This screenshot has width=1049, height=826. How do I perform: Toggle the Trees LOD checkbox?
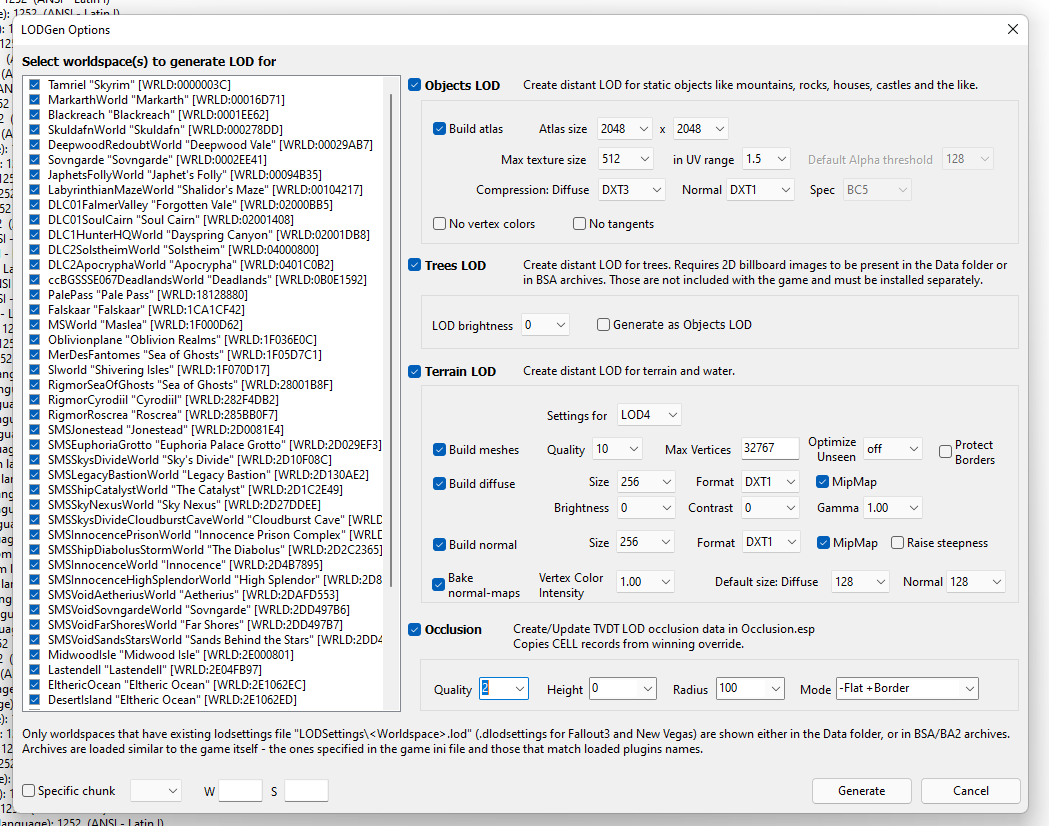415,265
